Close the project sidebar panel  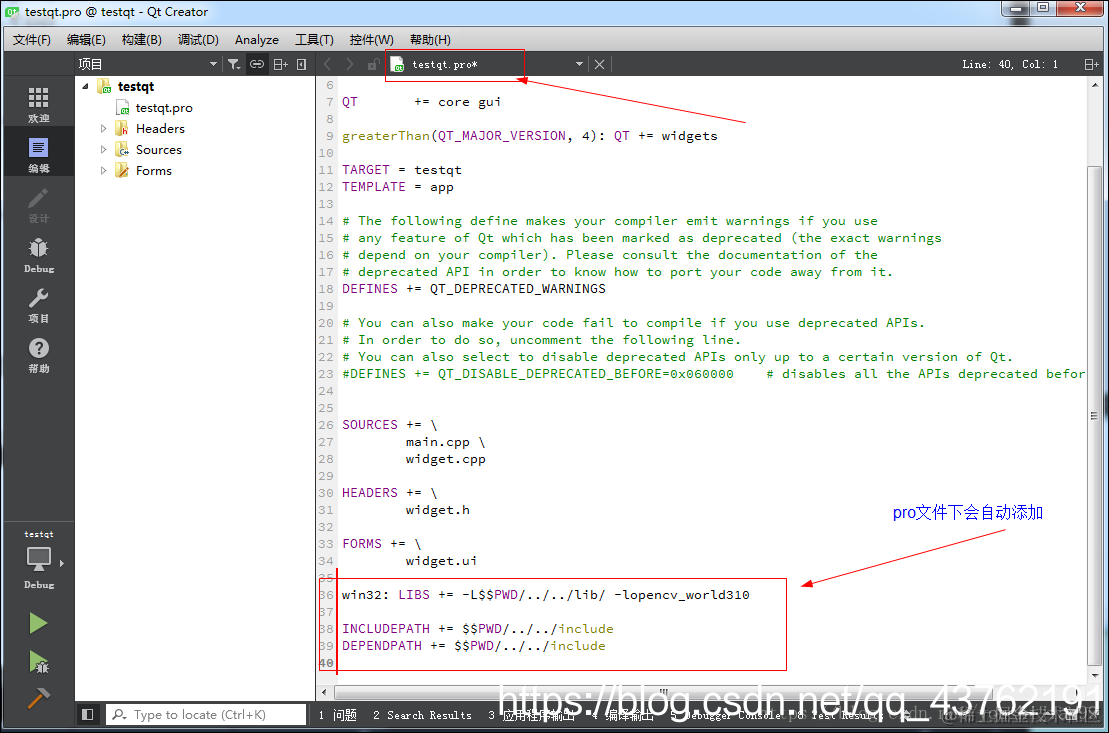(301, 64)
